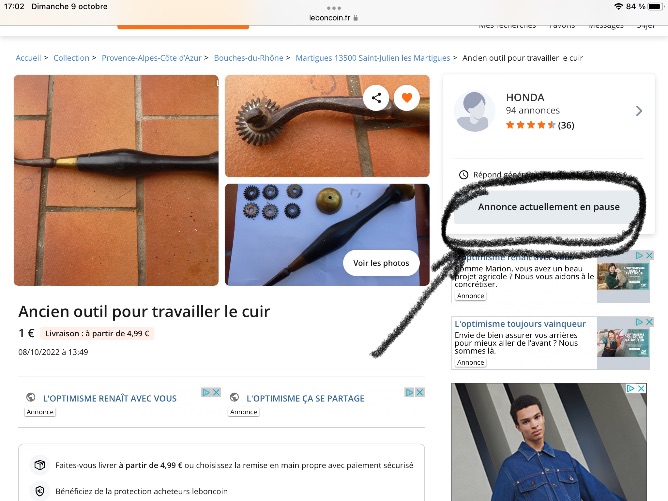The image size is (668, 501).
Task: Toggle the orange heart favorite button
Action: 407,98
